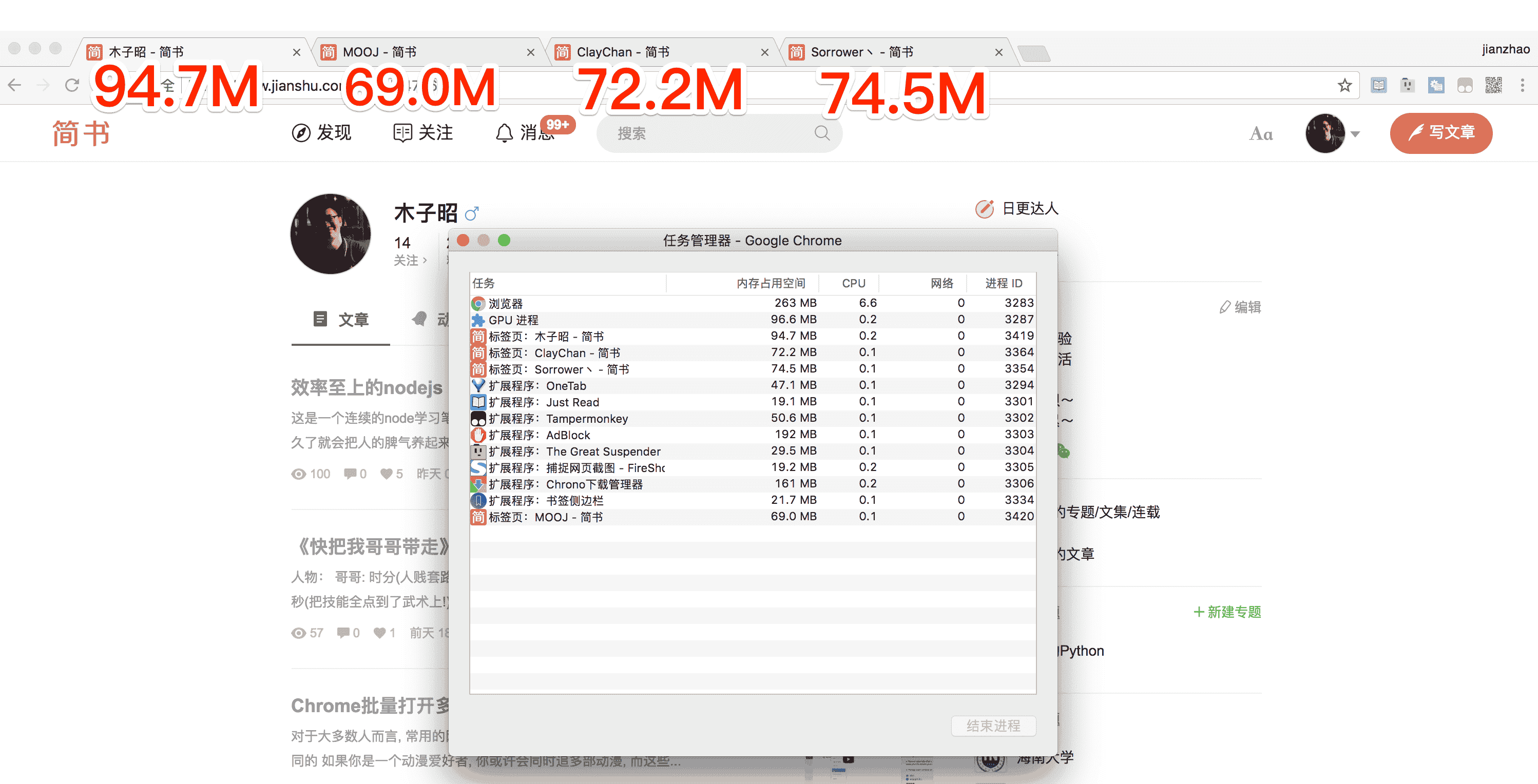This screenshot has width=1538, height=784.
Task: Sort by CPU column header
Action: (x=853, y=283)
